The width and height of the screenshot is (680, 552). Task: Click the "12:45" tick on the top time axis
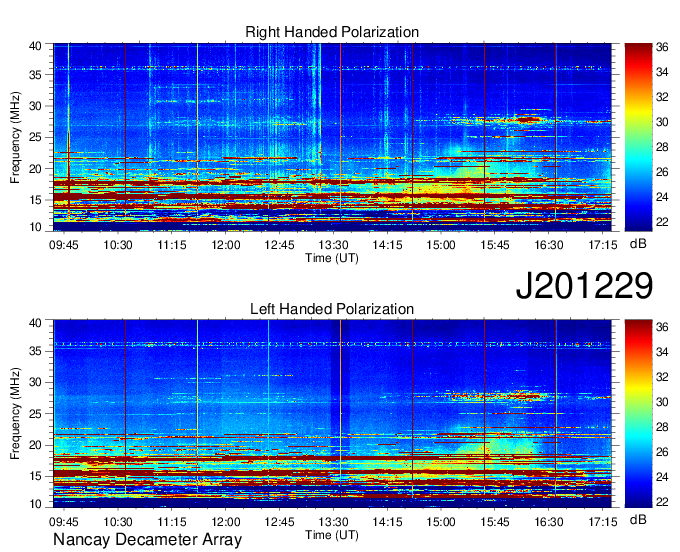pyautogui.click(x=279, y=245)
